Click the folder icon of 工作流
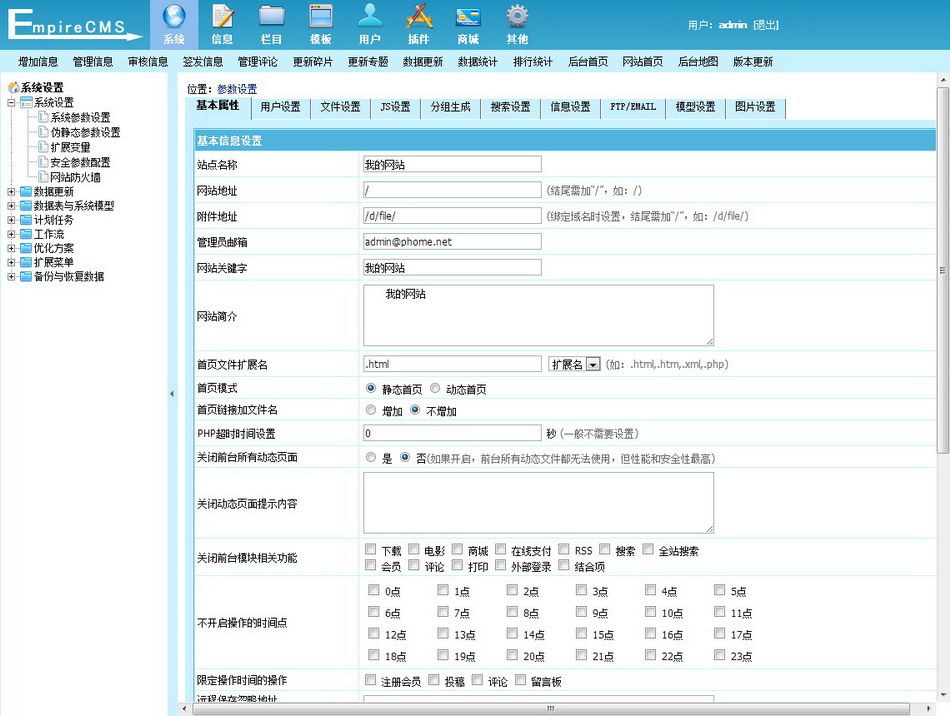 pos(25,234)
